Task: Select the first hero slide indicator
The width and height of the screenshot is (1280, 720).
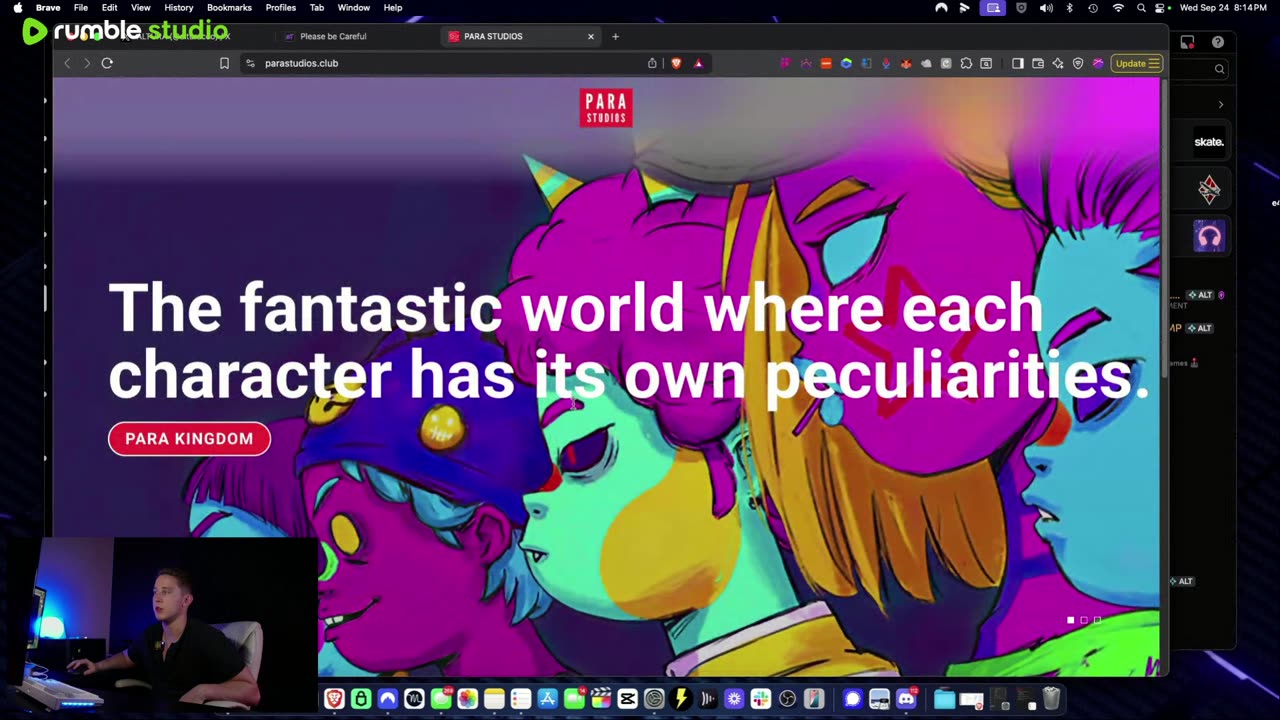Action: point(1071,620)
